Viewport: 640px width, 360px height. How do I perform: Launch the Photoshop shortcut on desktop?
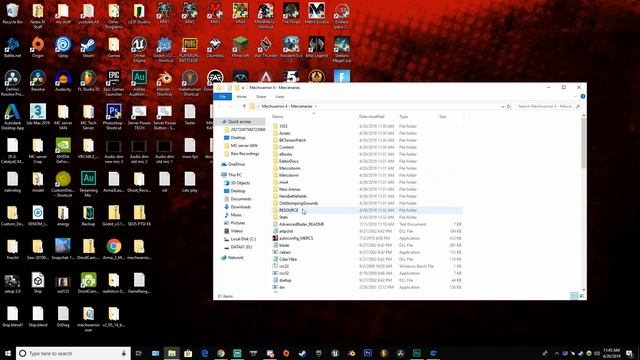pos(113,117)
